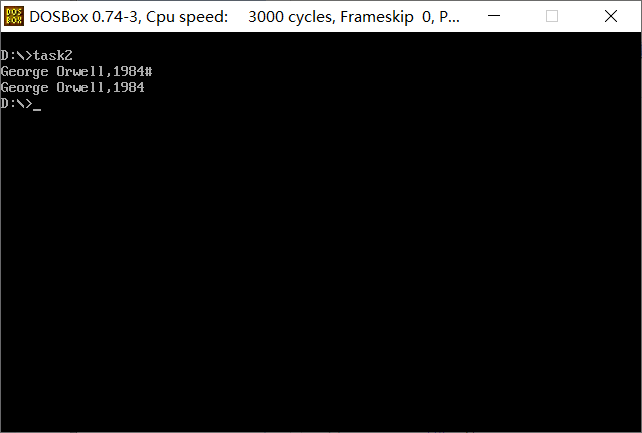The image size is (642, 433).
Task: Click the 'task2' command text
Action: pyautogui.click(x=53, y=55)
